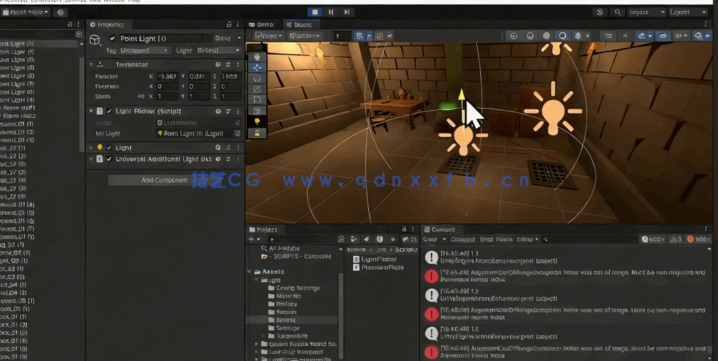The height and width of the screenshot is (361, 718).
Task: Select the Rotate tool in Scene
Action: point(257,78)
